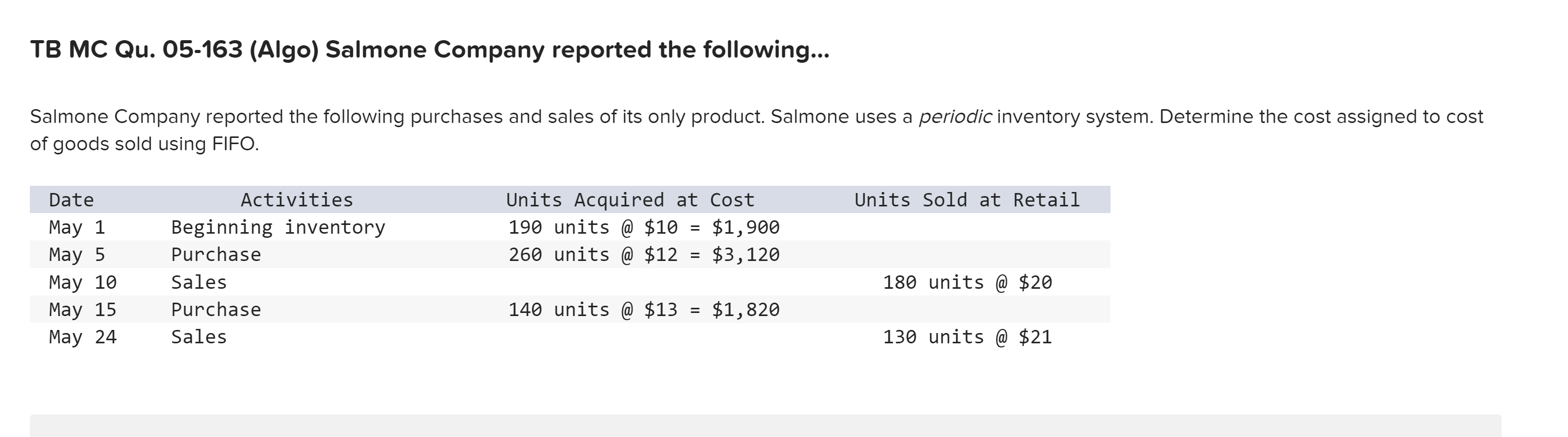Click the gray answer area below the table

[765, 426]
